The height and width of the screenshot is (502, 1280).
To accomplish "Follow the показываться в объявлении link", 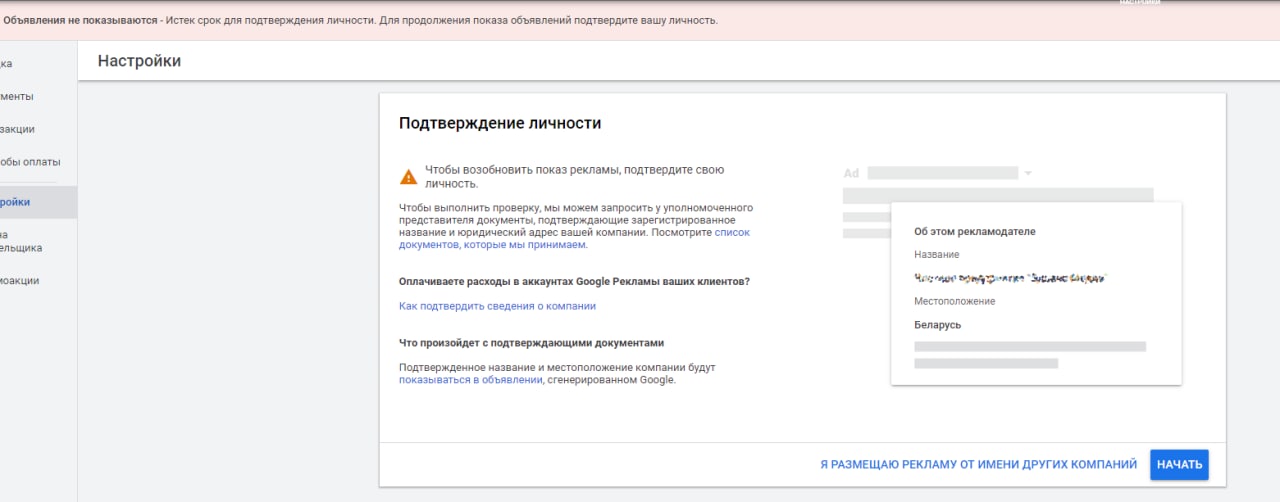I will [x=470, y=380].
